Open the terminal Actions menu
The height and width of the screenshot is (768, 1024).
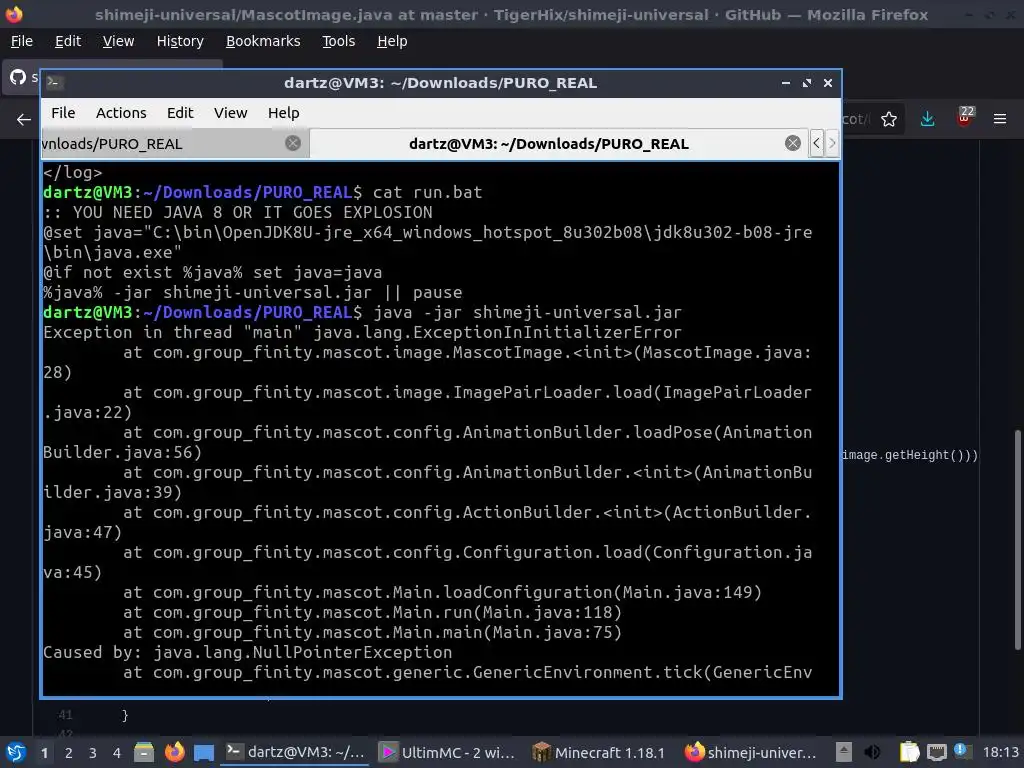tap(121, 113)
